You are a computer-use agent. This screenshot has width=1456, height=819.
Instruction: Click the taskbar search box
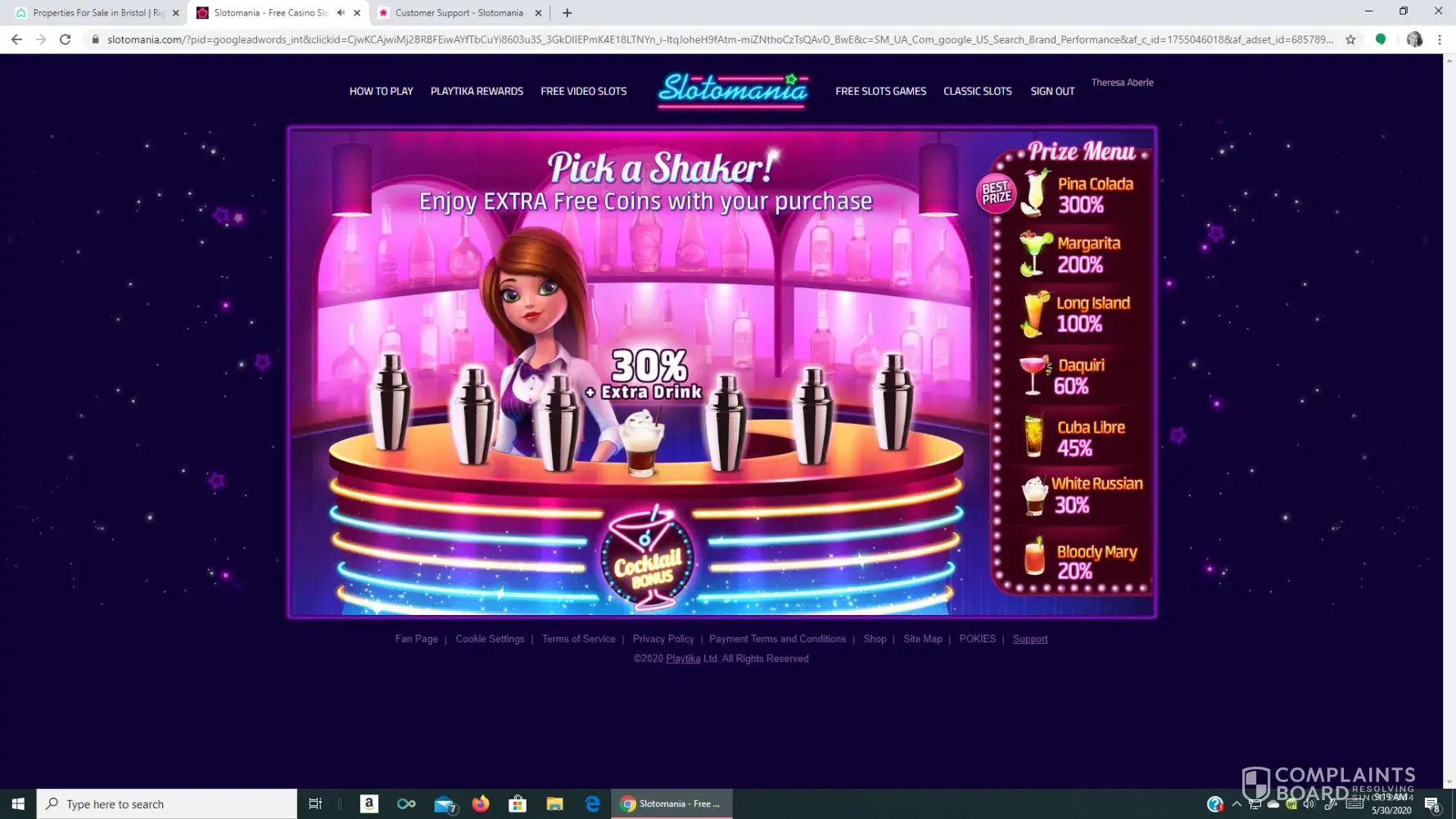[167, 804]
